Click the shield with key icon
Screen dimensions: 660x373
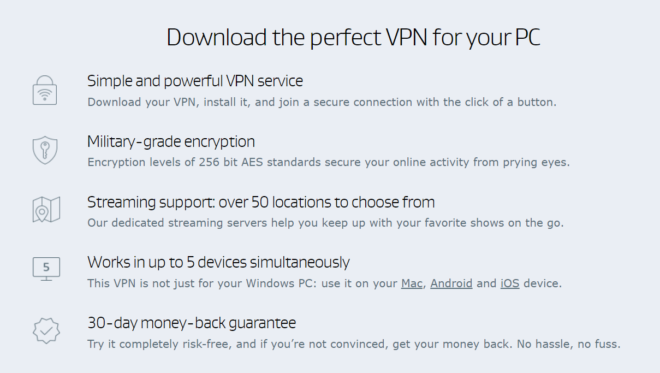(45, 150)
